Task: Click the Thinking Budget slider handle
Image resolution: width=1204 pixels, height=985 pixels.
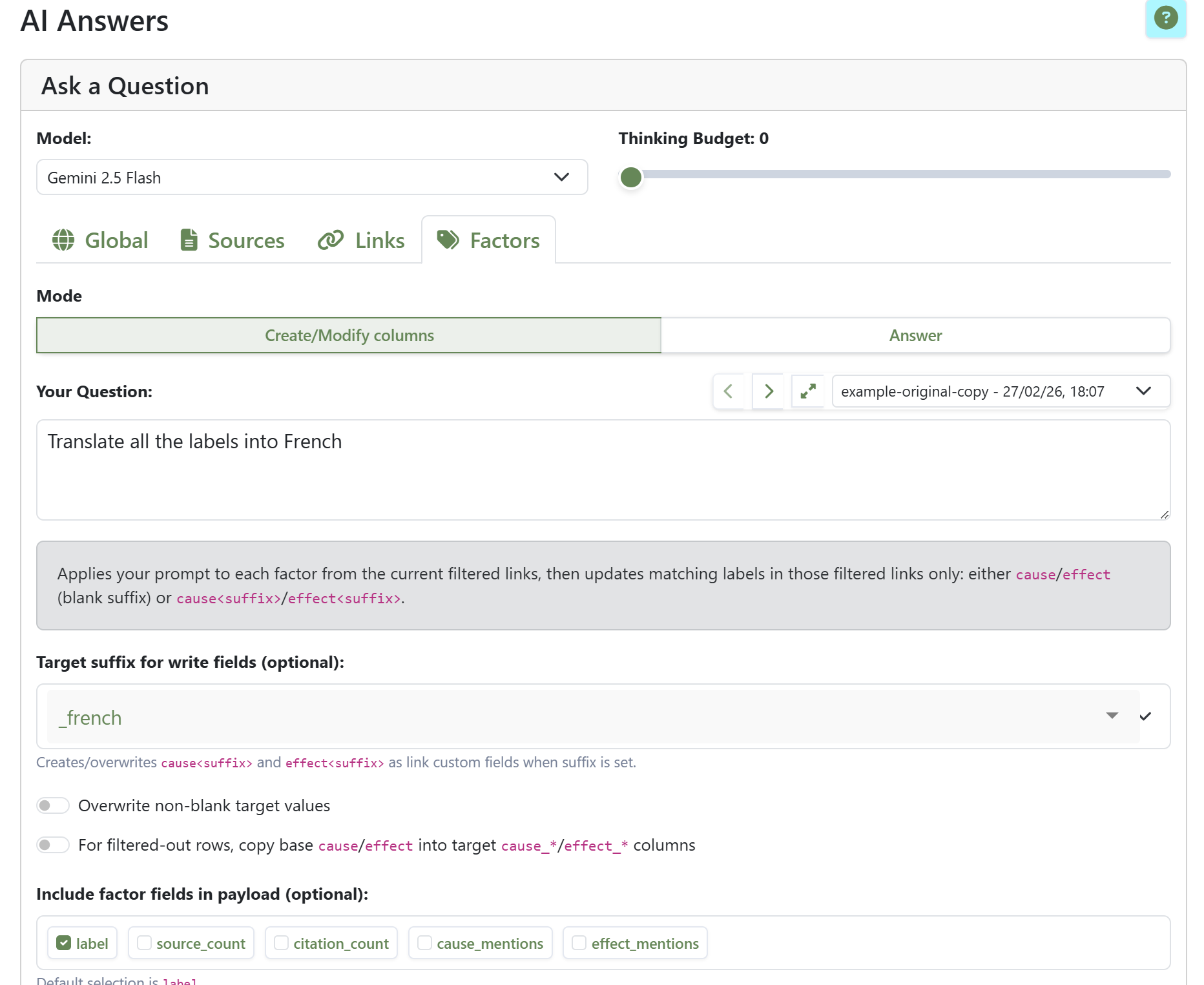Action: 631,177
